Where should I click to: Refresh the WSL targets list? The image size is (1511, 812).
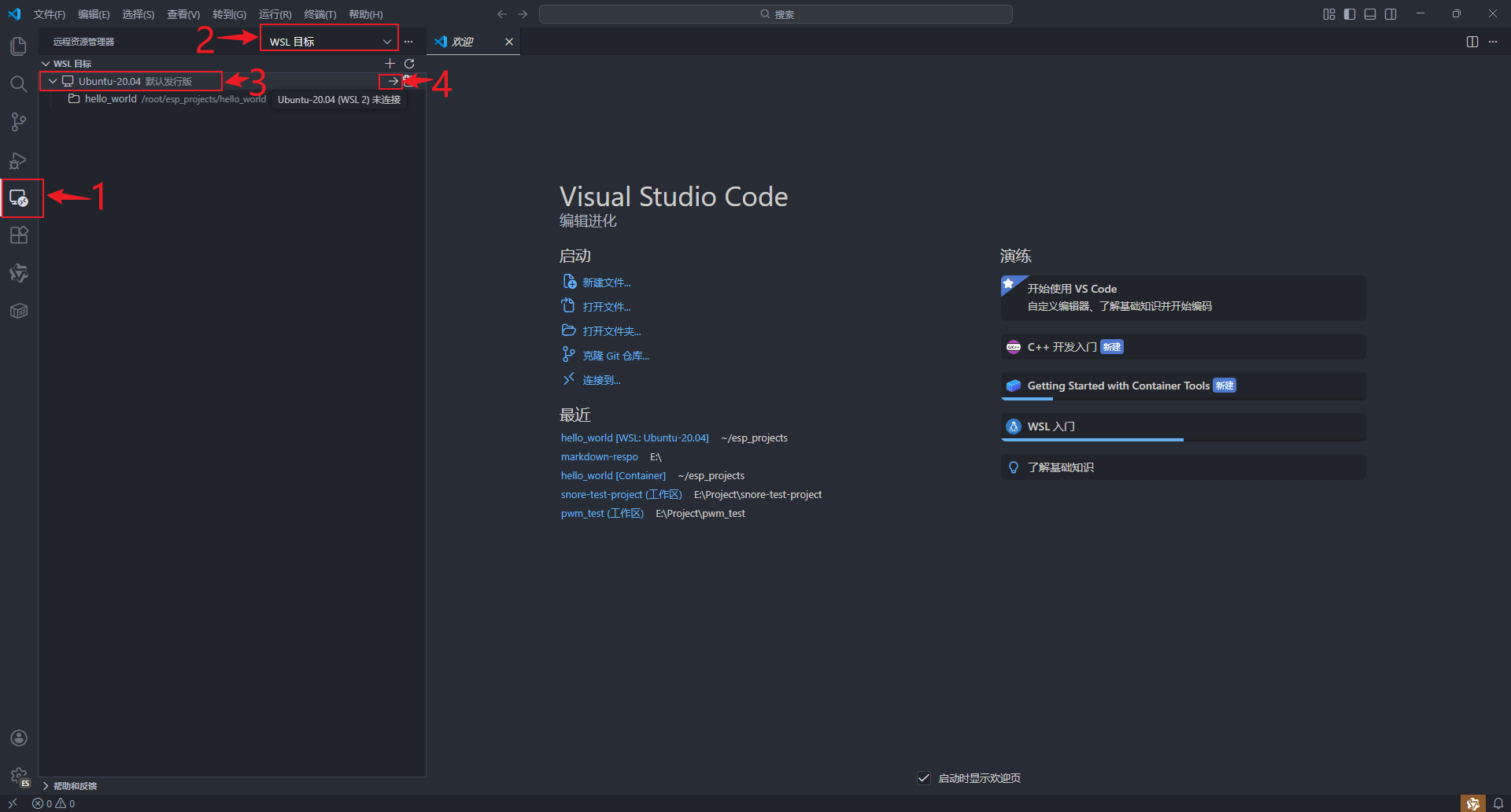click(409, 63)
